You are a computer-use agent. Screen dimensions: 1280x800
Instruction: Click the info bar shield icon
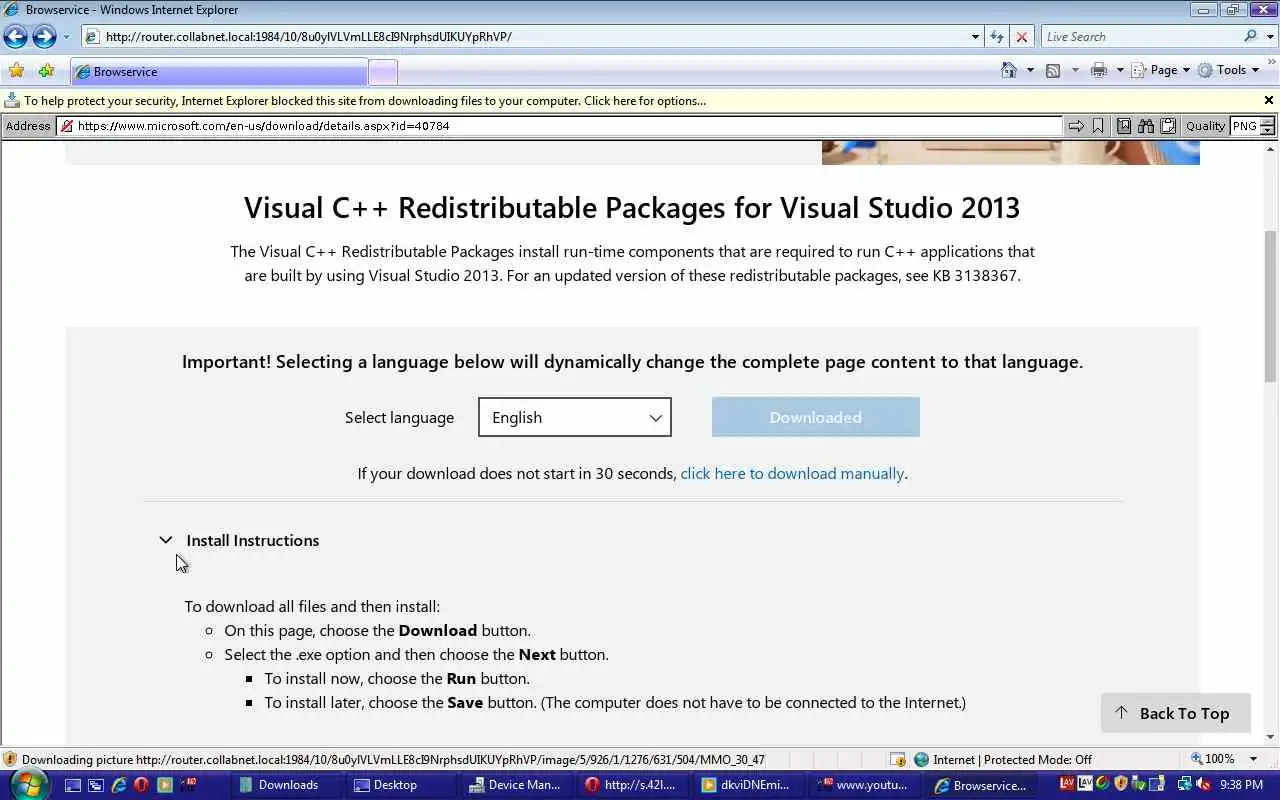[x=12, y=100]
